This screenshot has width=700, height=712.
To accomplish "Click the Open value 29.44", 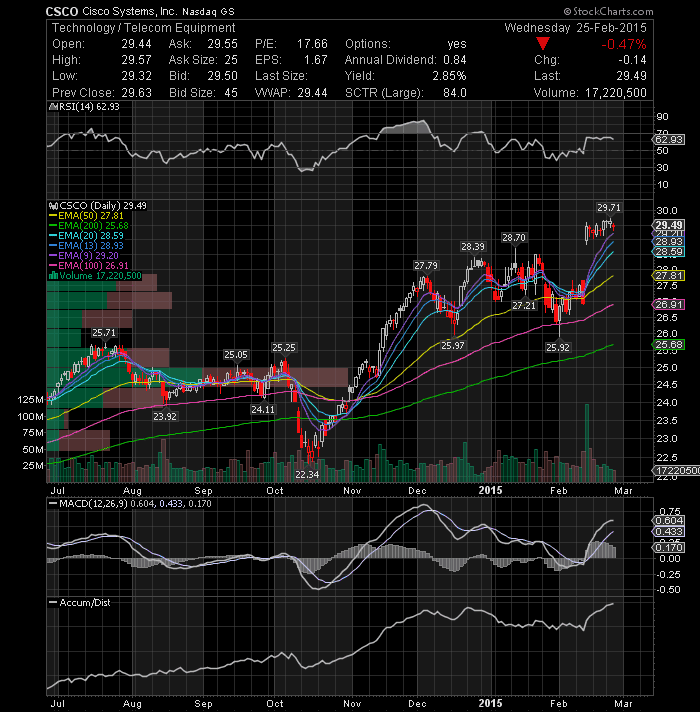I will [136, 44].
